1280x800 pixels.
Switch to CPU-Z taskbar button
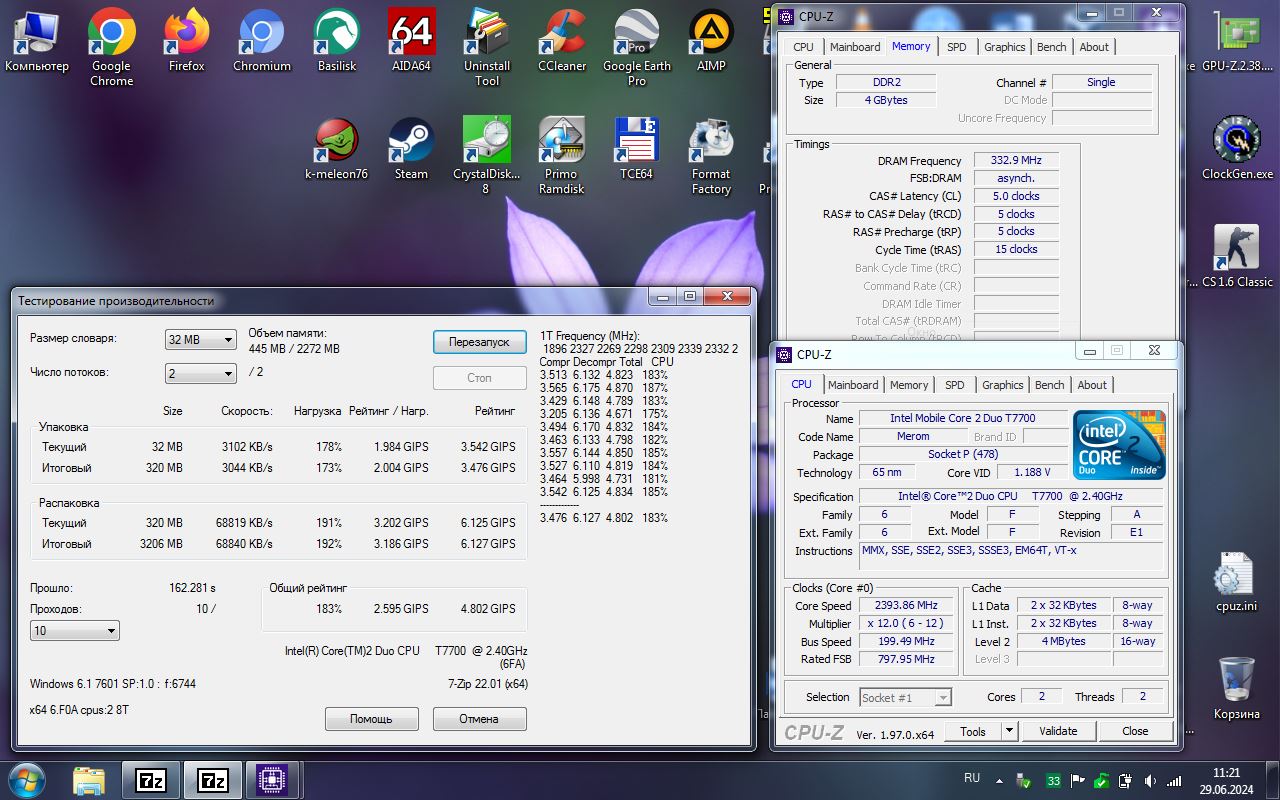(273, 780)
